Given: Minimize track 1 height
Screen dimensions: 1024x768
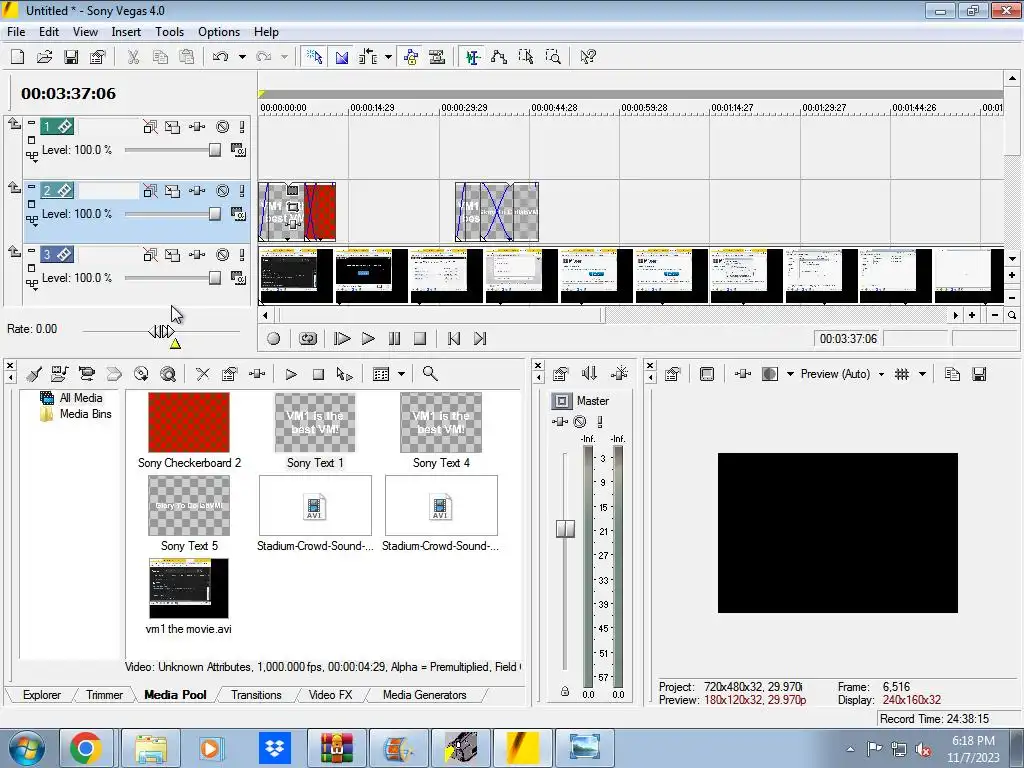Looking at the screenshot, I should coord(31,122).
